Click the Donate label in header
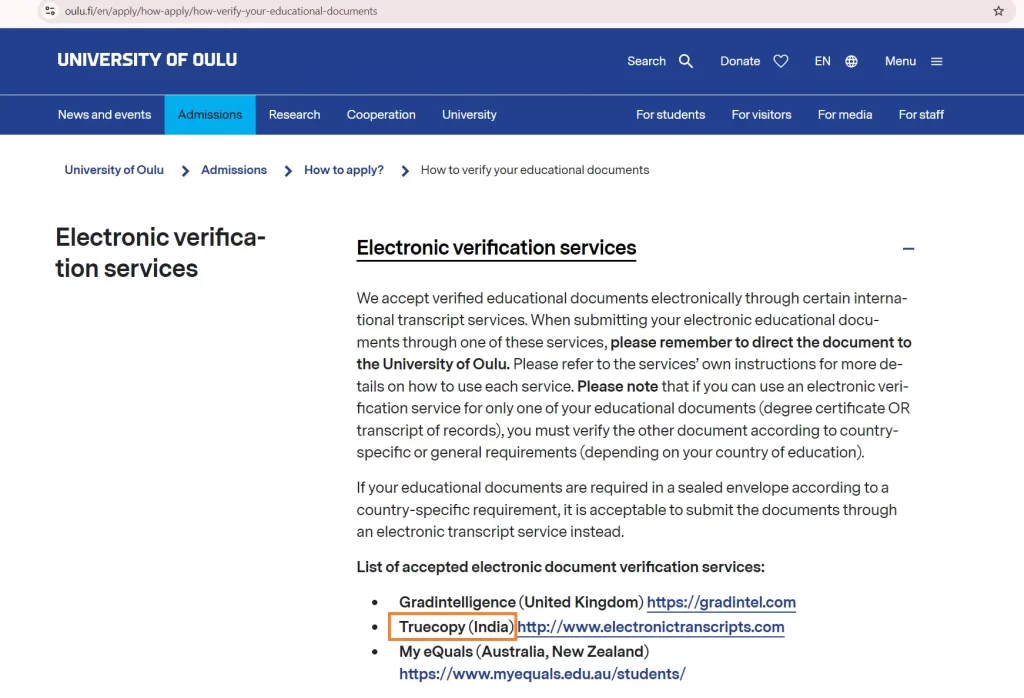This screenshot has height=698, width=1024. coord(740,61)
